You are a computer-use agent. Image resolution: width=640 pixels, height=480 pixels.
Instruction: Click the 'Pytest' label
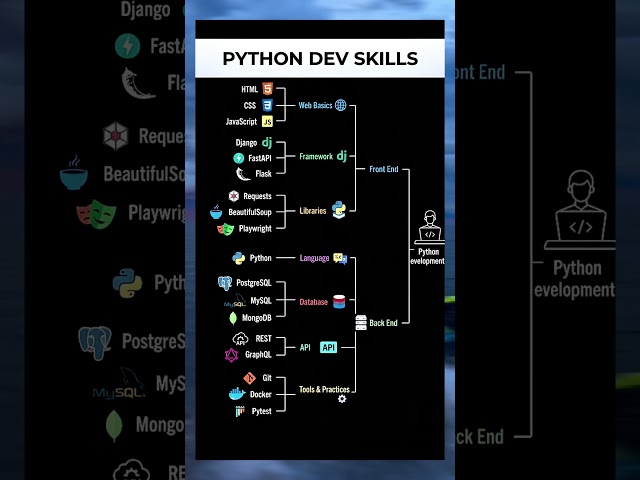(x=262, y=411)
